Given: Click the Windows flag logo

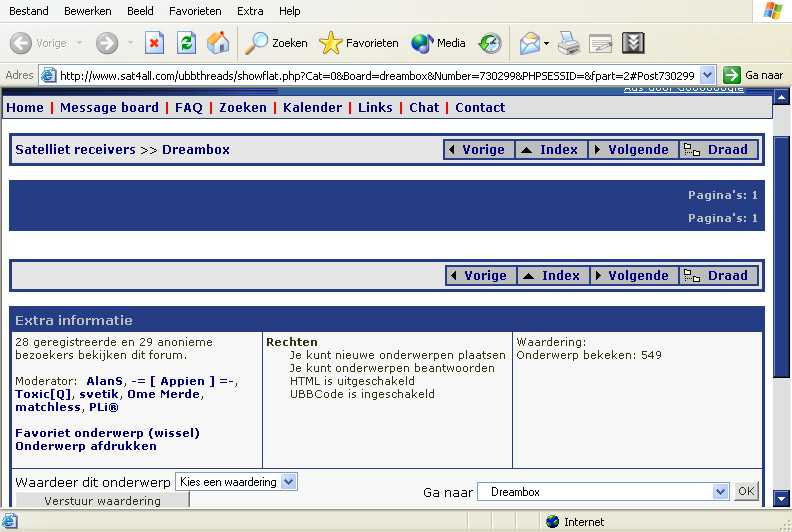Looking at the screenshot, I should (x=773, y=11).
